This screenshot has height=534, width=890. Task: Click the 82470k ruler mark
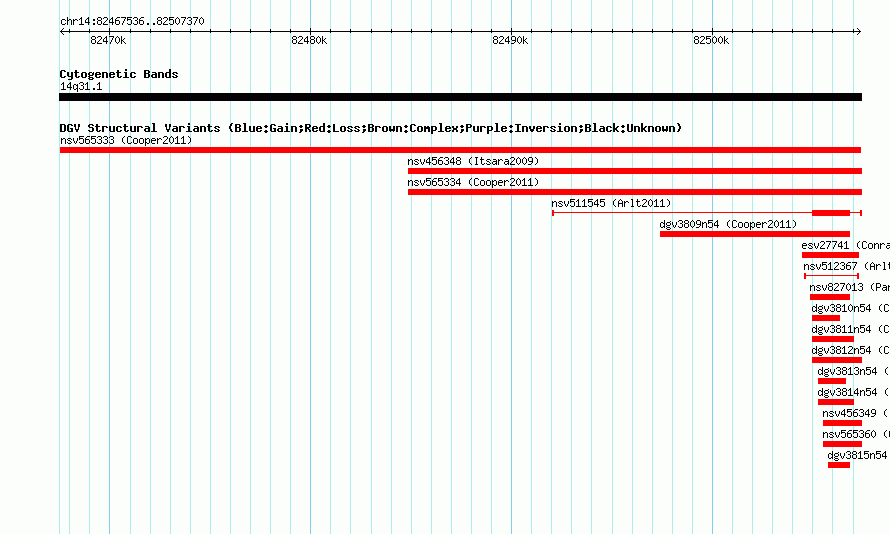pos(108,40)
